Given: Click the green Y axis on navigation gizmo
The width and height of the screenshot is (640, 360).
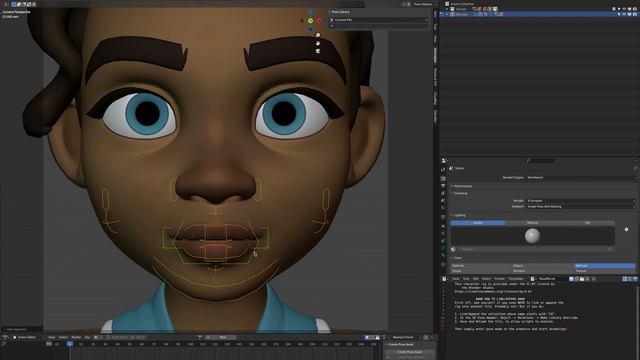Looking at the screenshot, I should [310, 20].
